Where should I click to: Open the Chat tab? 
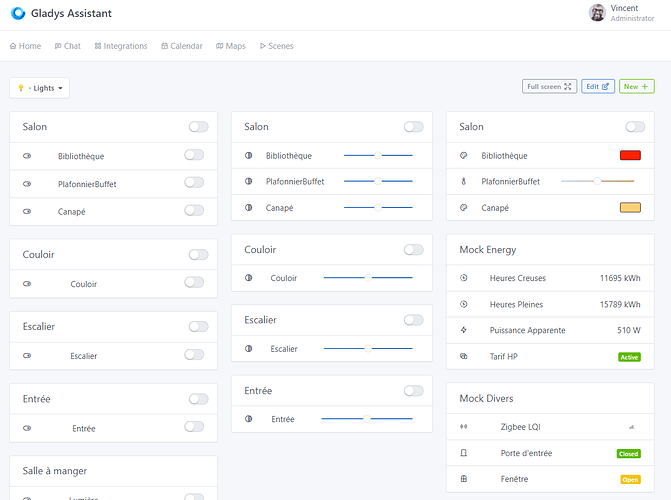click(x=68, y=46)
